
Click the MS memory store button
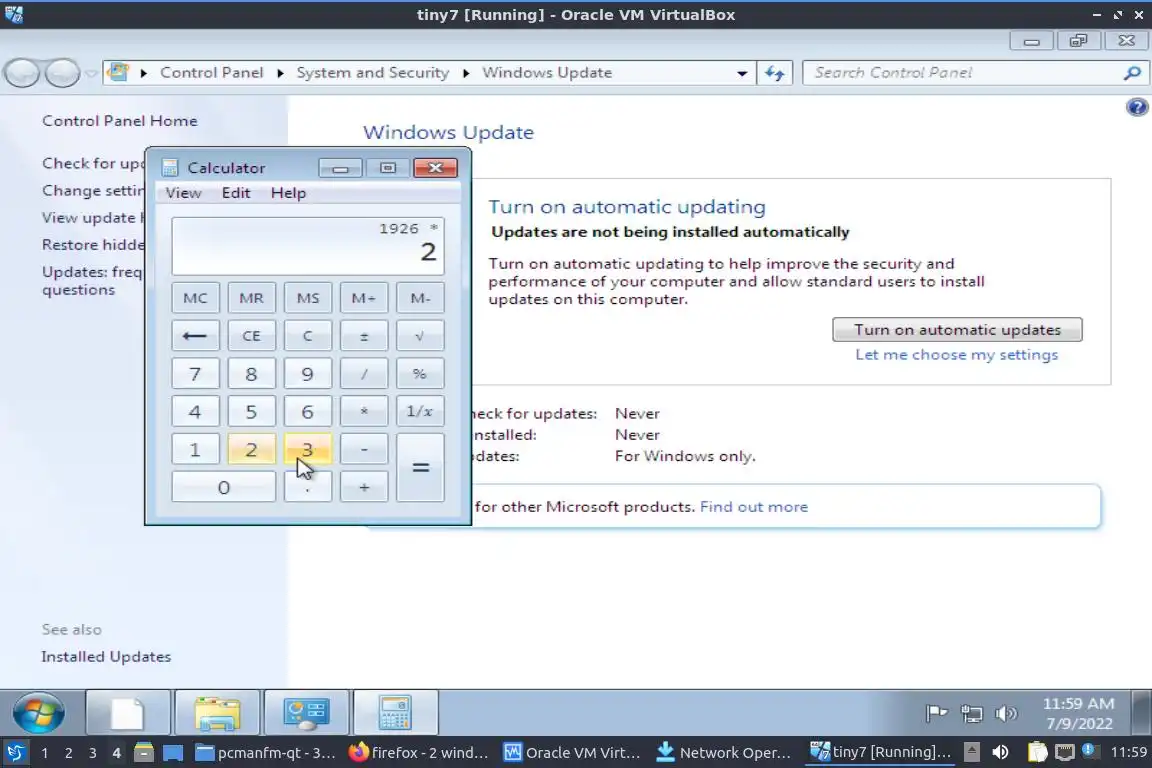pos(307,298)
